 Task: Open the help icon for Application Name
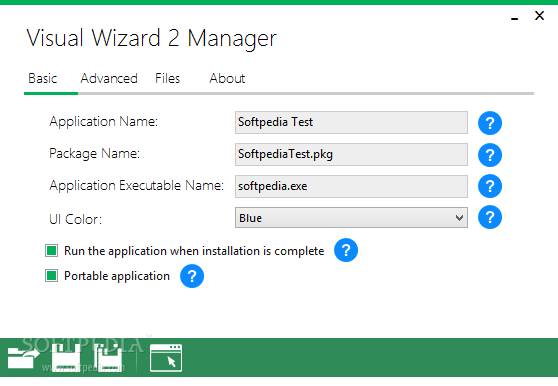pyautogui.click(x=490, y=123)
